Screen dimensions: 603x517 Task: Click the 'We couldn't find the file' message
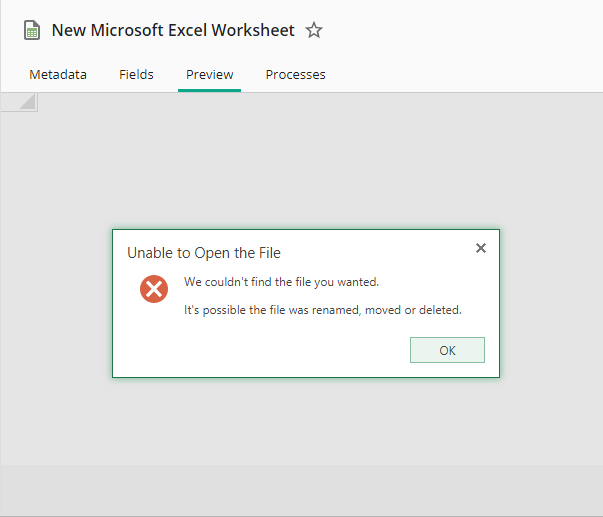click(282, 282)
